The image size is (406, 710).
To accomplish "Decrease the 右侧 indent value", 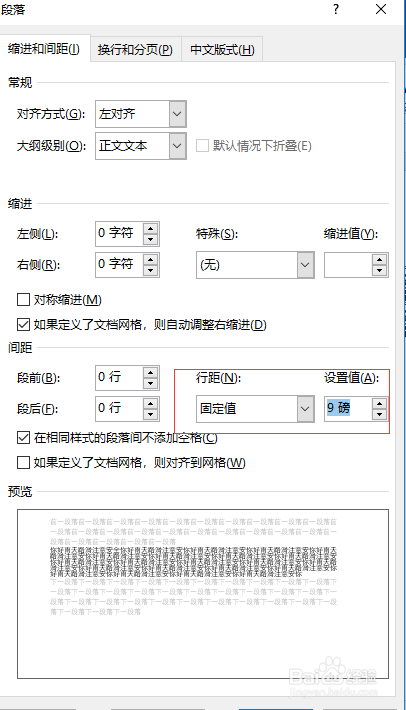I will [151, 271].
